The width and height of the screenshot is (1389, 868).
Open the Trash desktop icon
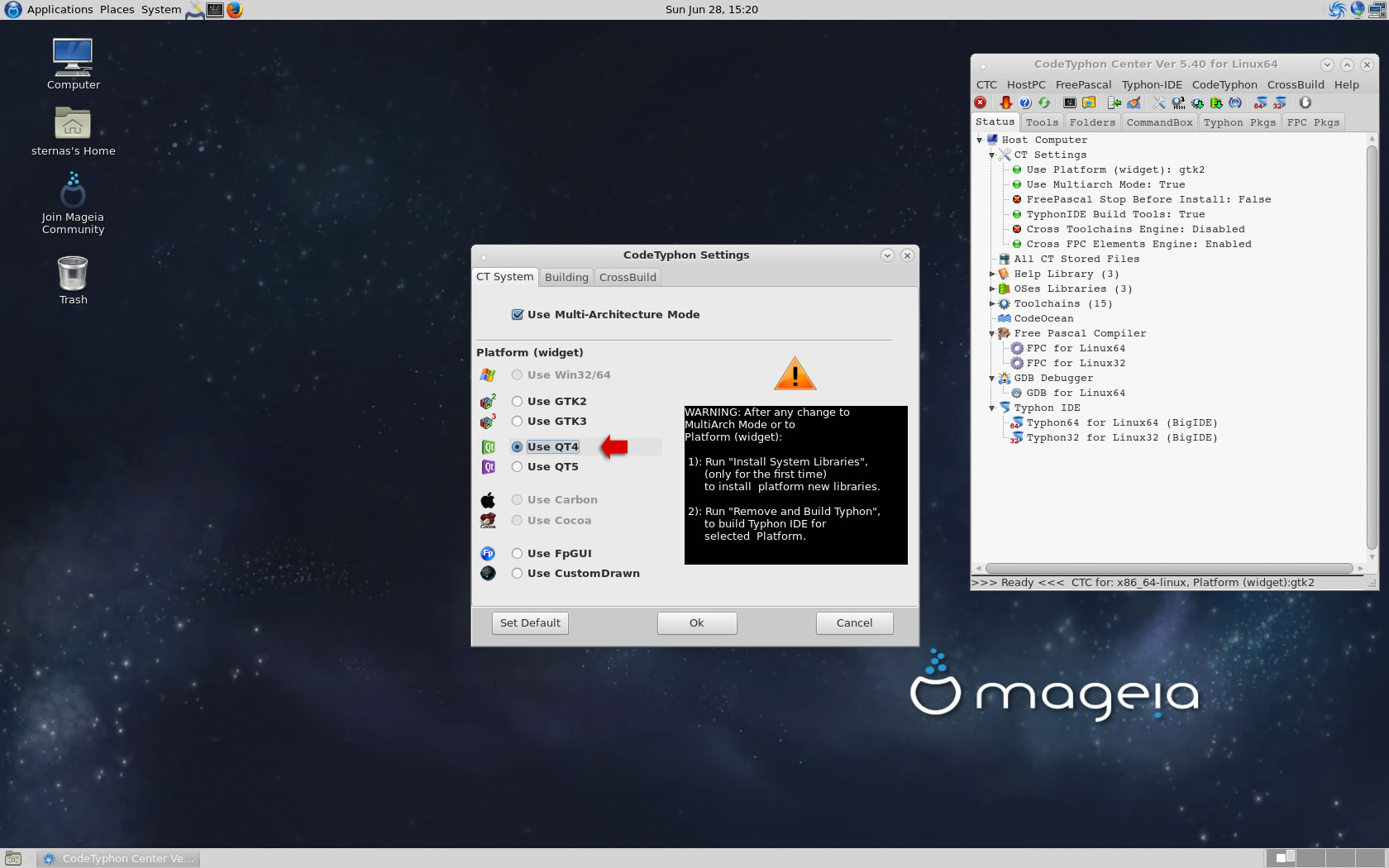click(73, 280)
